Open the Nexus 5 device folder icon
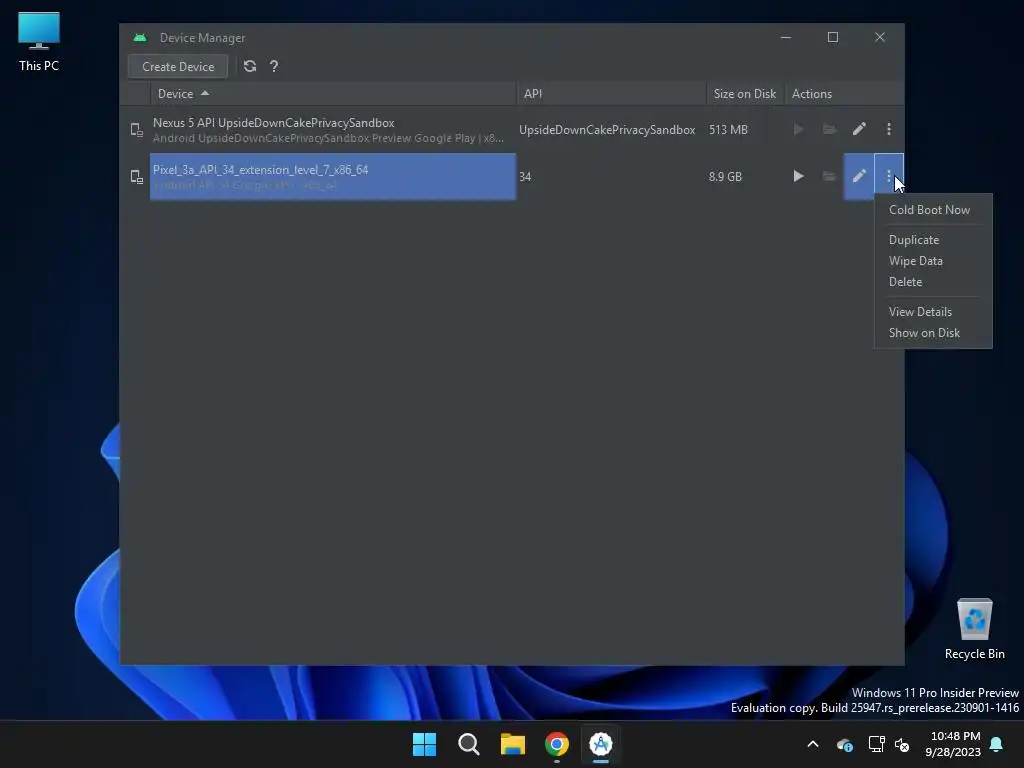 pyautogui.click(x=829, y=129)
